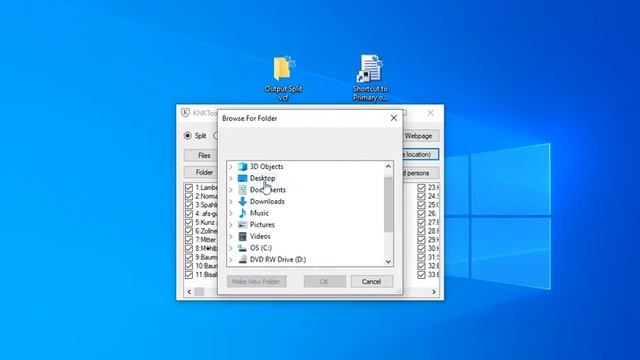The image size is (640, 360).
Task: Click folder tree scroll up arrow
Action: [388, 166]
